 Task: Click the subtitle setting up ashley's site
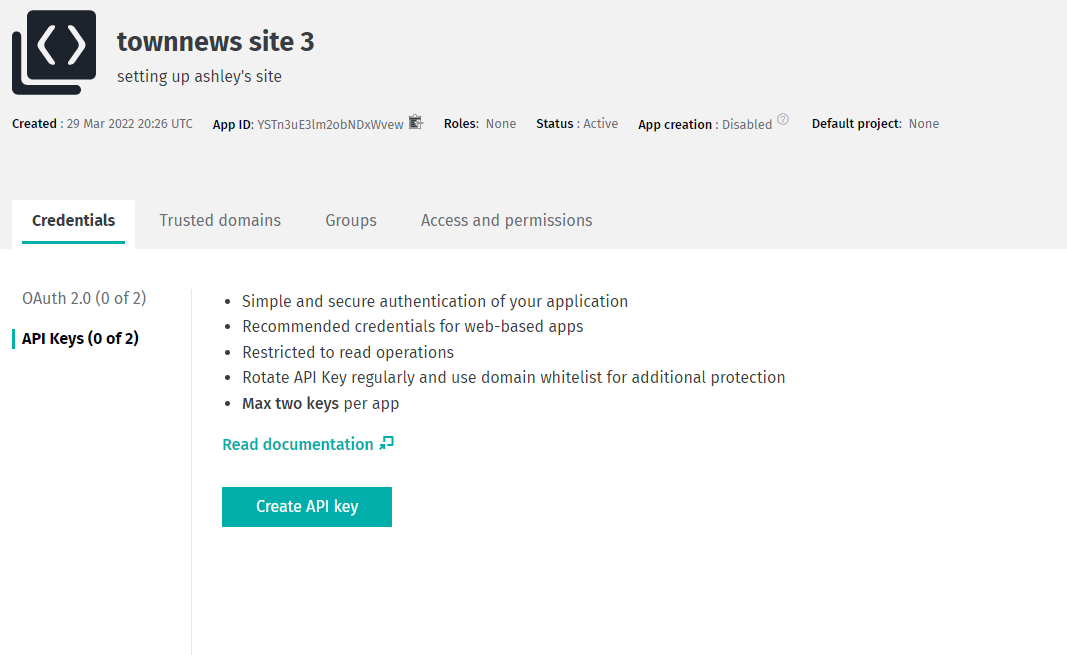tap(200, 76)
